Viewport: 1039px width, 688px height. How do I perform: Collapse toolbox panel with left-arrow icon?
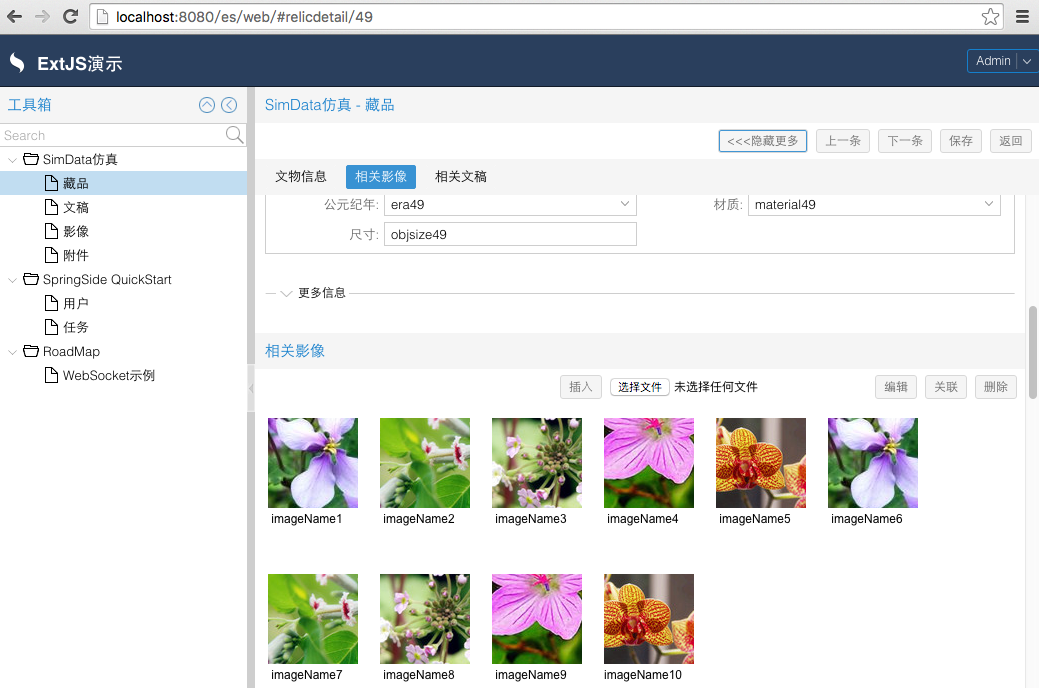click(x=229, y=105)
